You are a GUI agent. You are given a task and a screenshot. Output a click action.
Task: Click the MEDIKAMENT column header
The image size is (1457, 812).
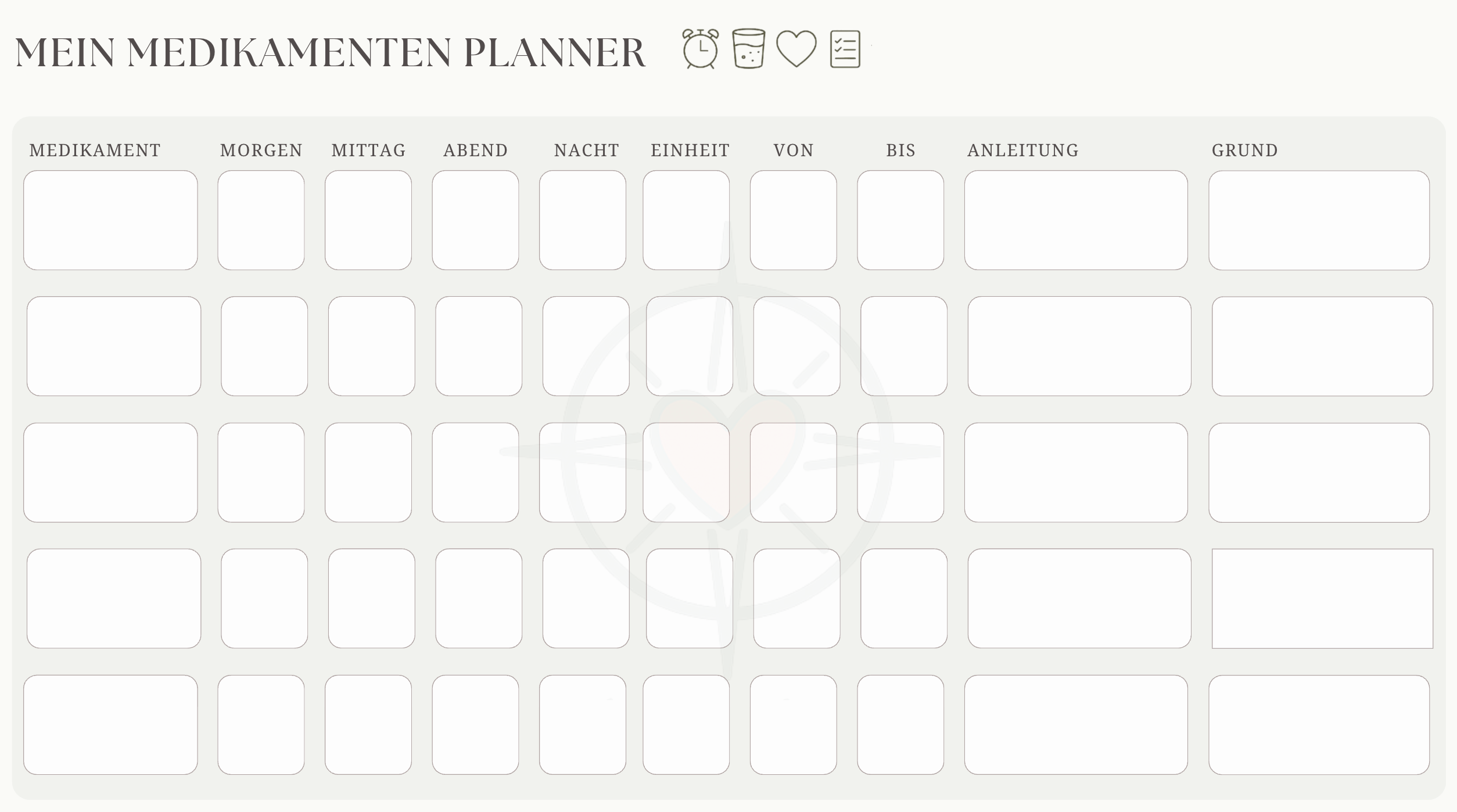point(95,150)
